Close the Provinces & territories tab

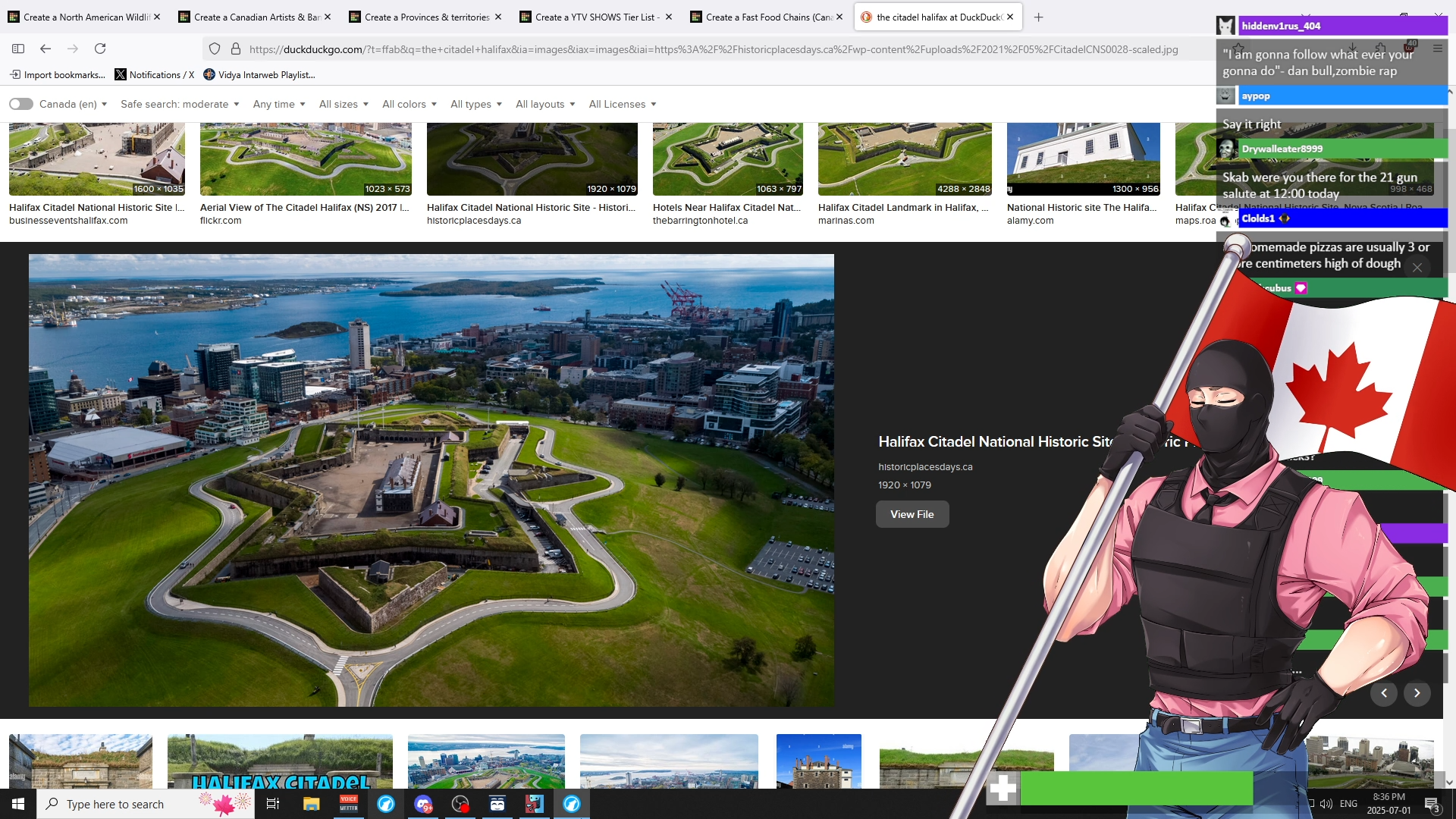498,17
